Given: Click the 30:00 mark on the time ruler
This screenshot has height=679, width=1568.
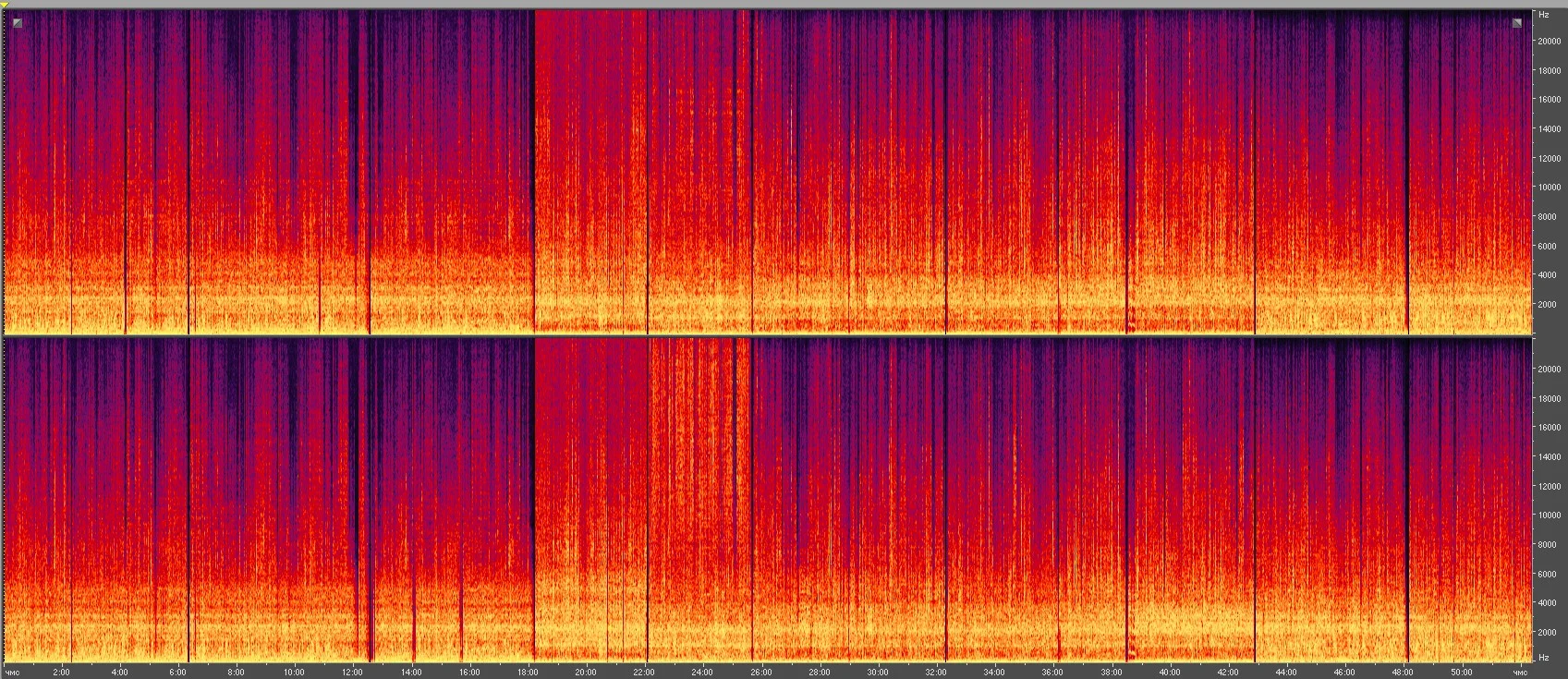Looking at the screenshot, I should 877,672.
